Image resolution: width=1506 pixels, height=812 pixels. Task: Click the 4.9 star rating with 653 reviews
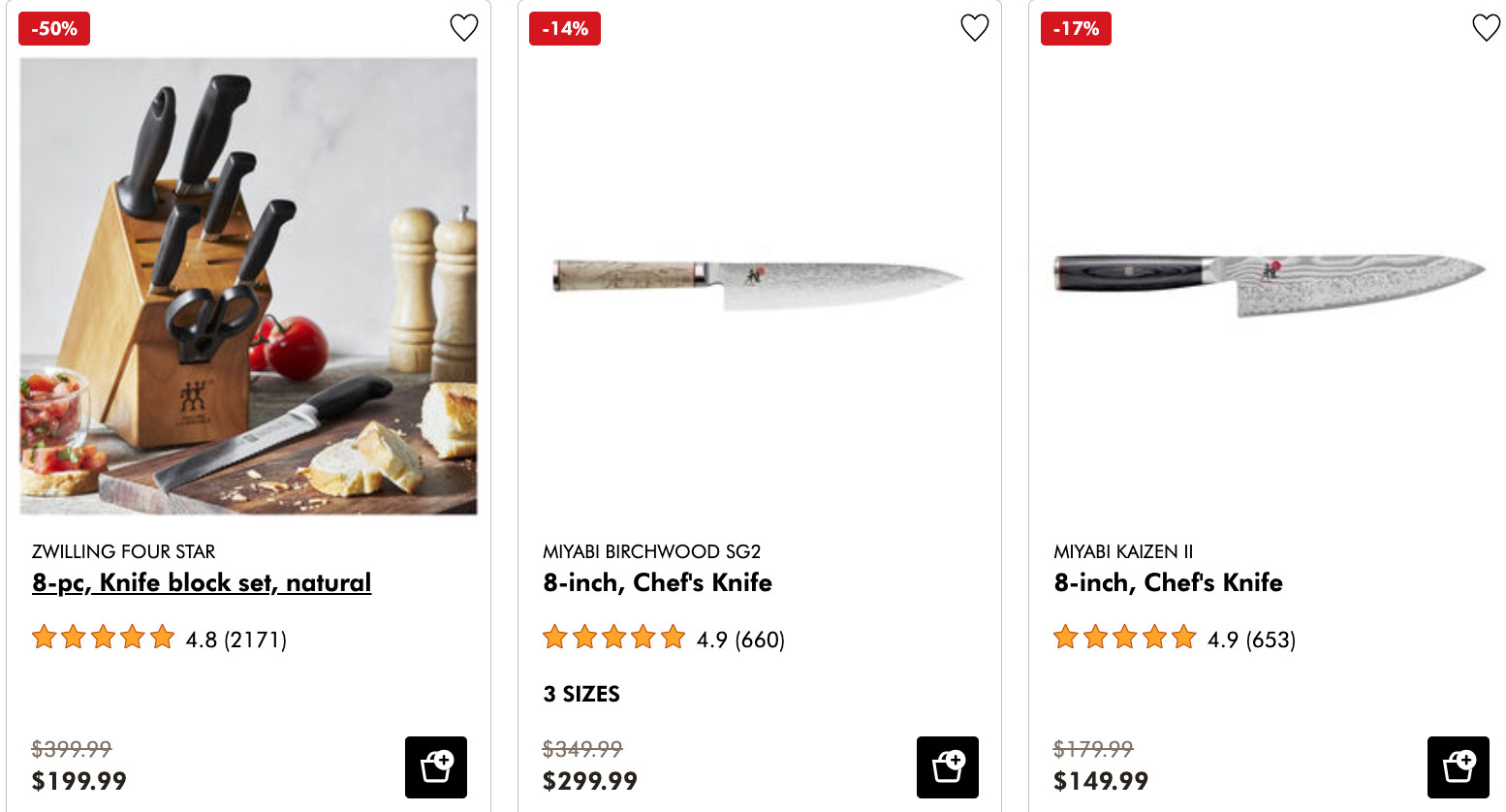coord(1175,639)
